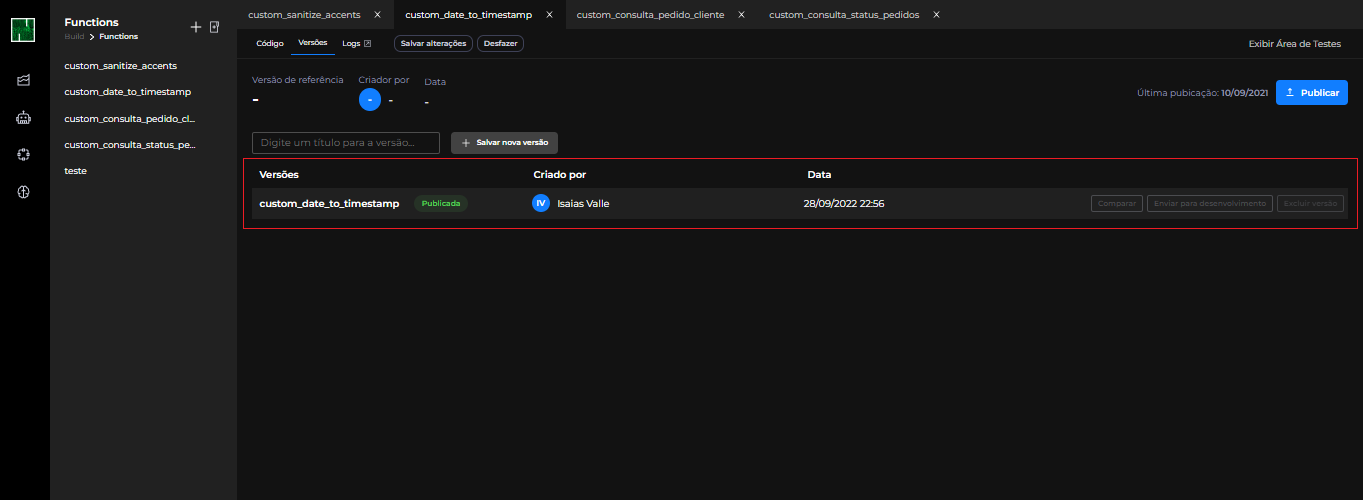
Task: Open the bot robot sidebar icon
Action: click(x=24, y=117)
